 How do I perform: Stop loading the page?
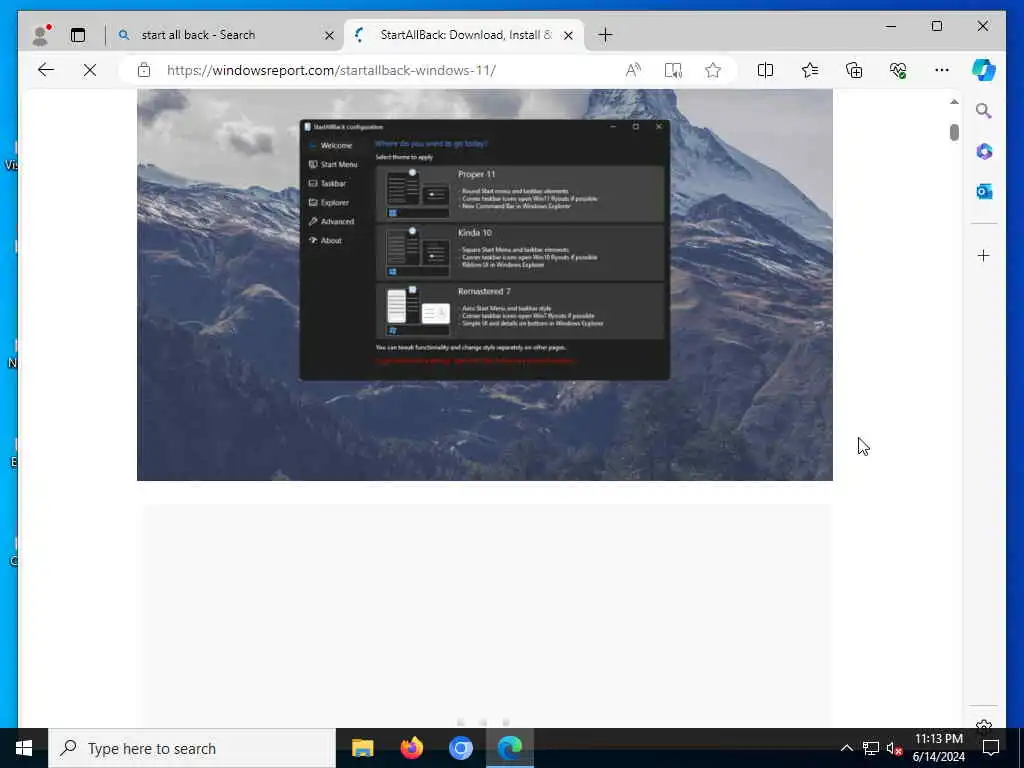[90, 70]
